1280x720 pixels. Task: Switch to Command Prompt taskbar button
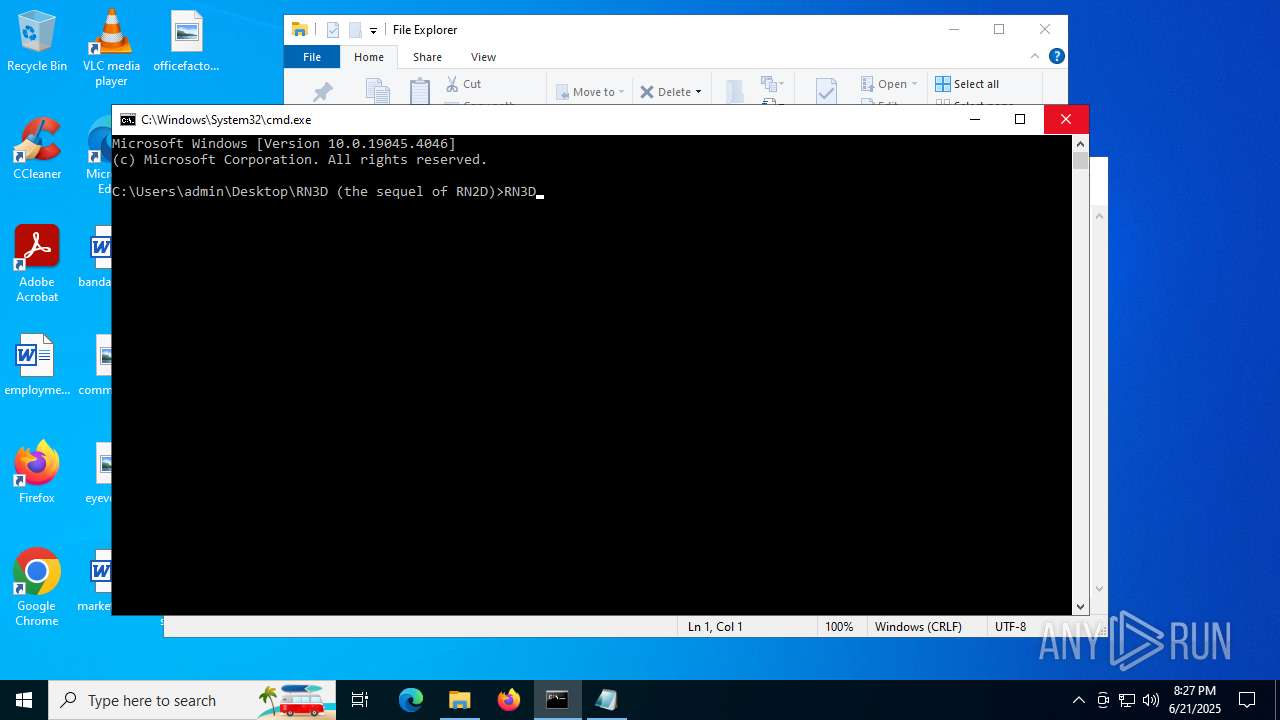click(557, 700)
